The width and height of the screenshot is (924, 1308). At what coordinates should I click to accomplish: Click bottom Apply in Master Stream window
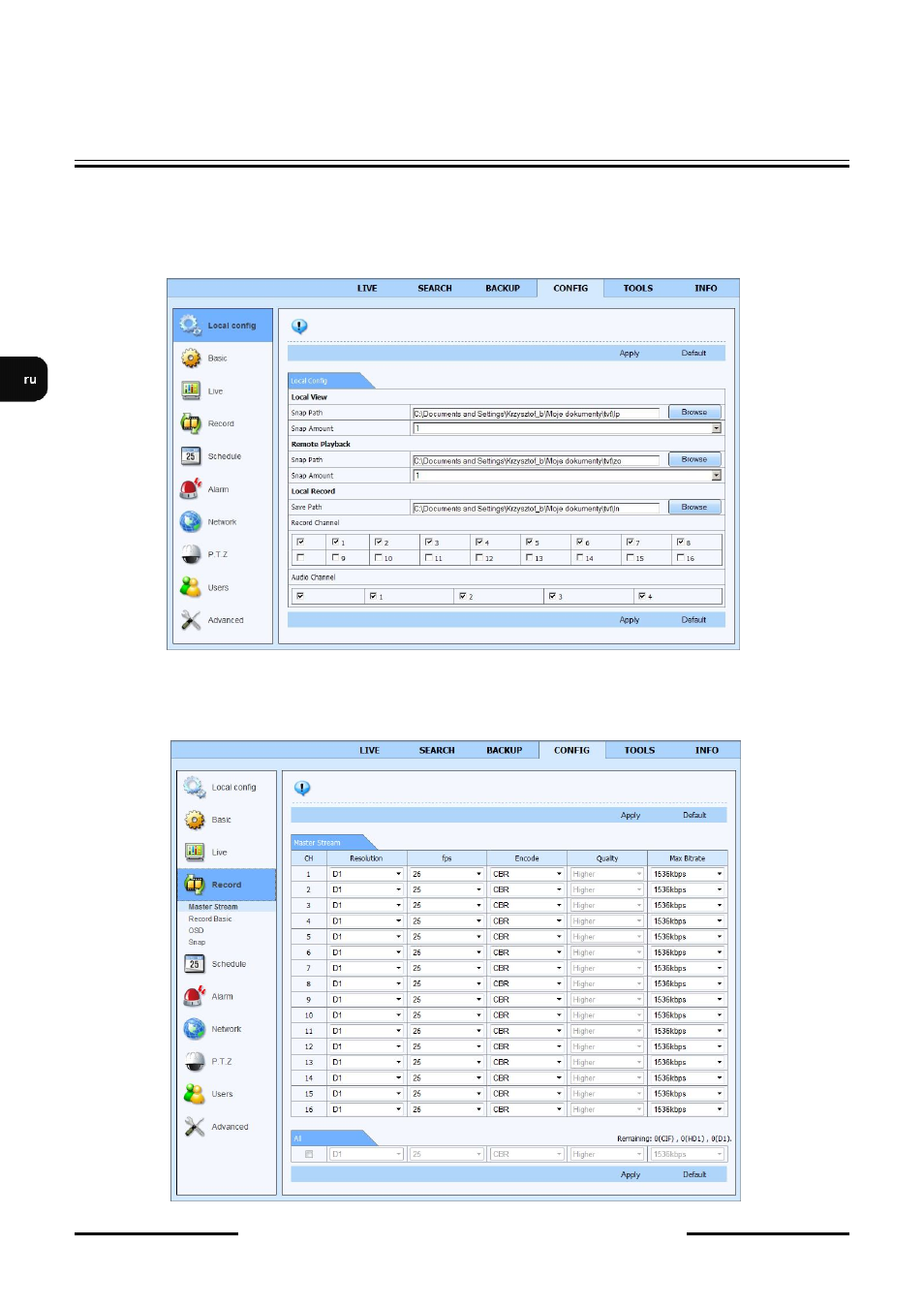coord(631,1175)
